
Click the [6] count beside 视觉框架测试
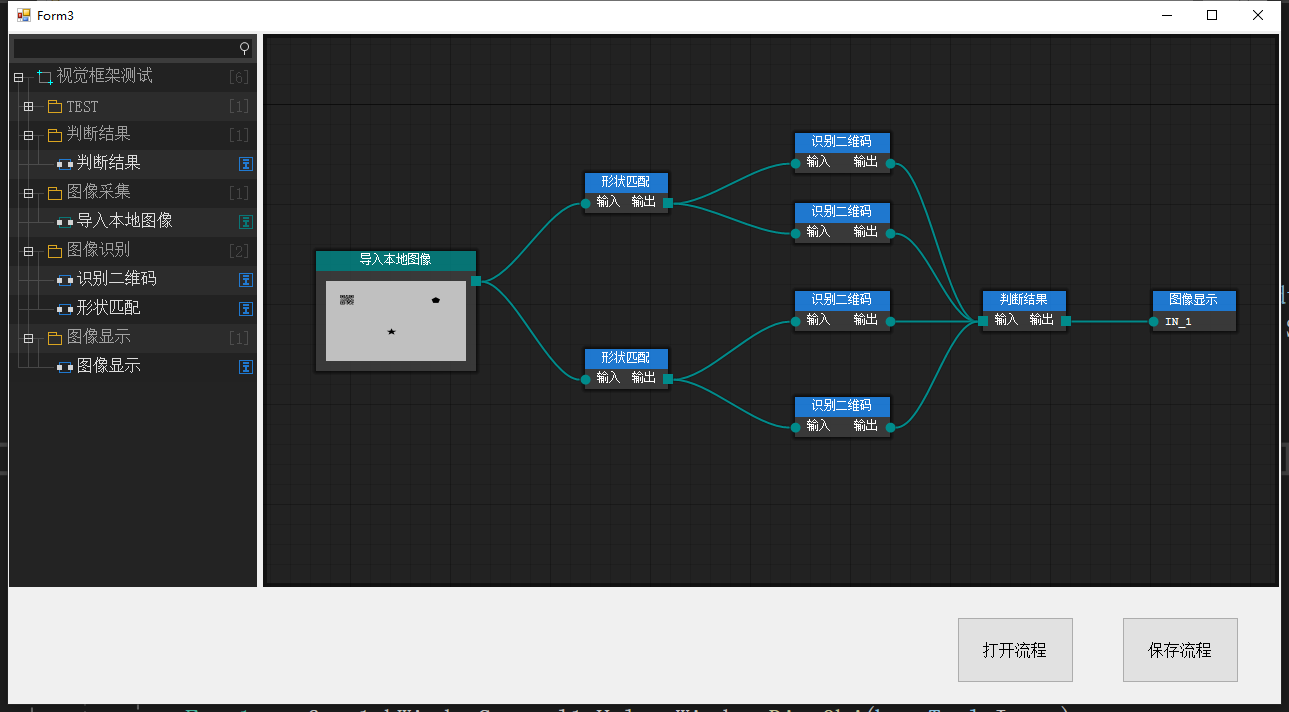239,77
